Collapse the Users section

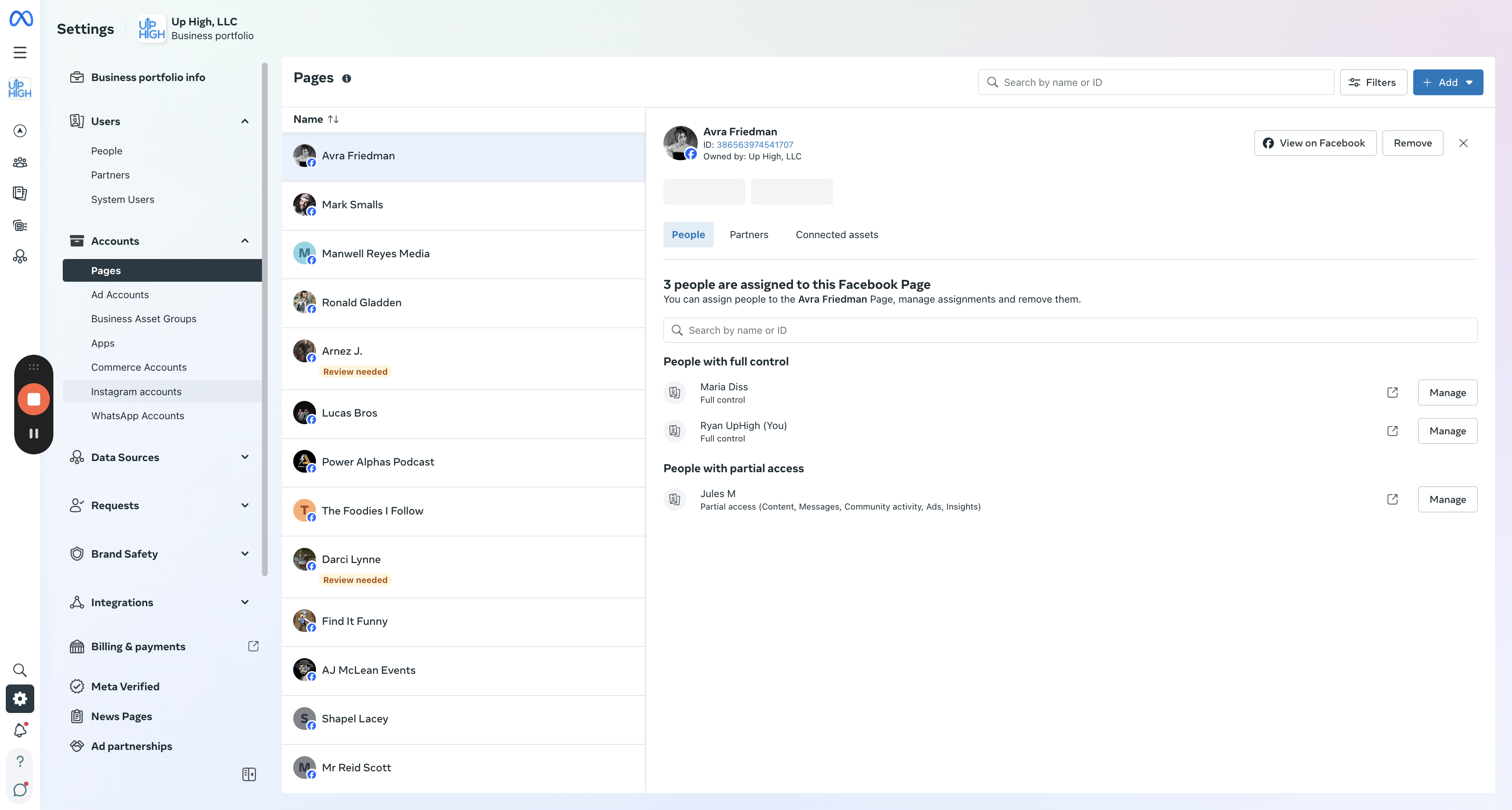click(245, 121)
